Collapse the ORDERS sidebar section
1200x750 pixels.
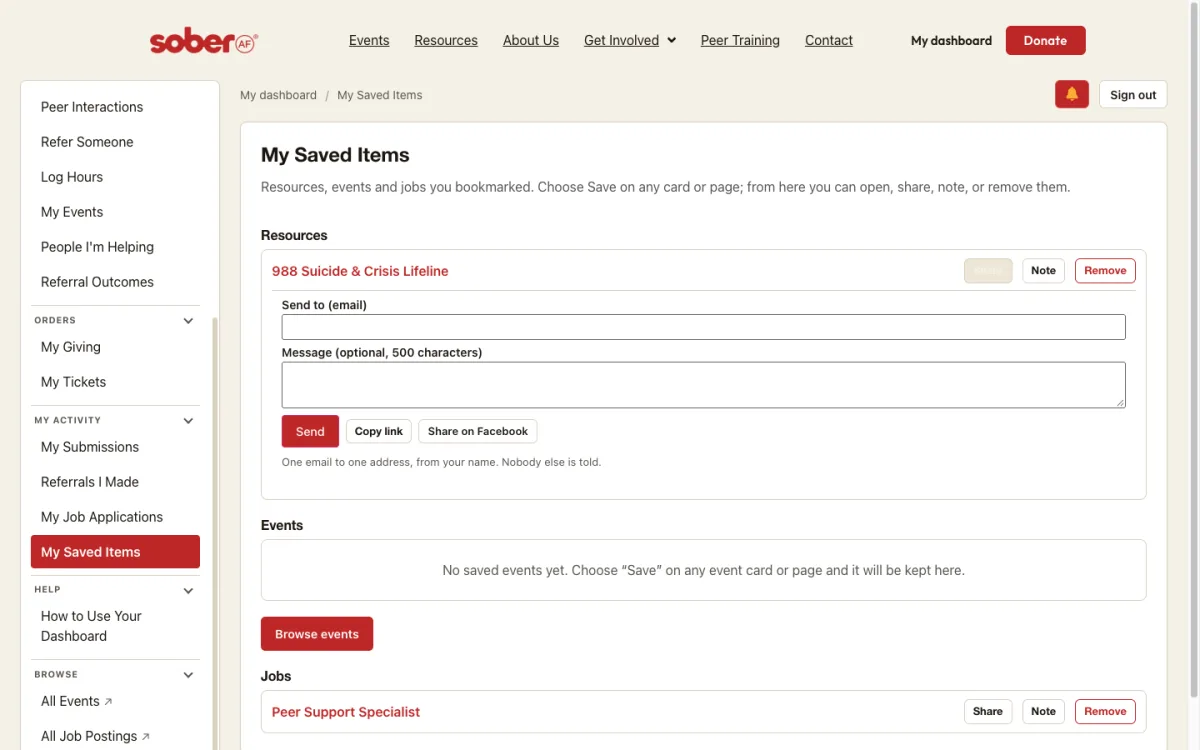click(x=188, y=321)
